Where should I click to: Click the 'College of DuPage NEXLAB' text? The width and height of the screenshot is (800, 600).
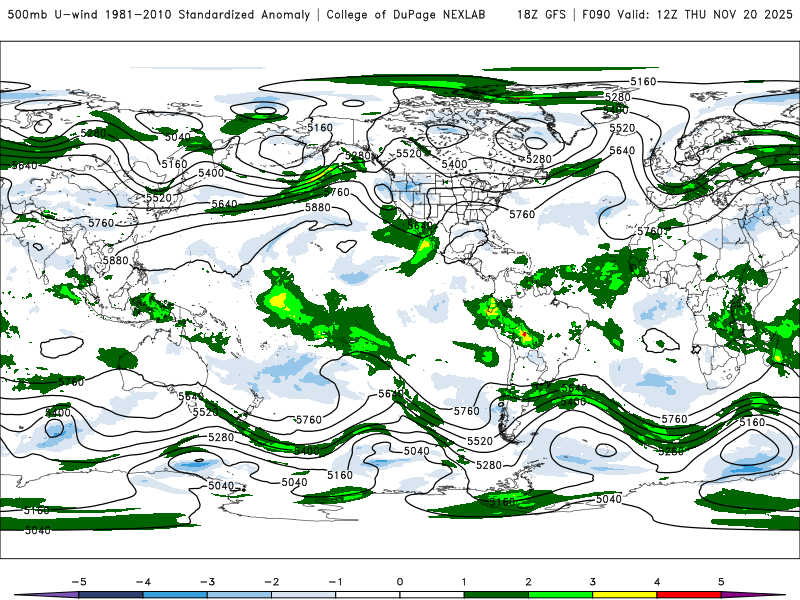(x=406, y=14)
